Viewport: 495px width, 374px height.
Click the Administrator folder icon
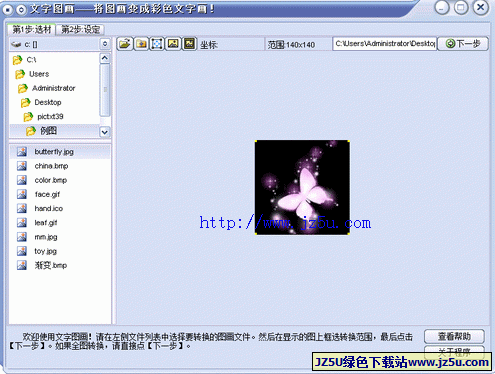point(23,88)
